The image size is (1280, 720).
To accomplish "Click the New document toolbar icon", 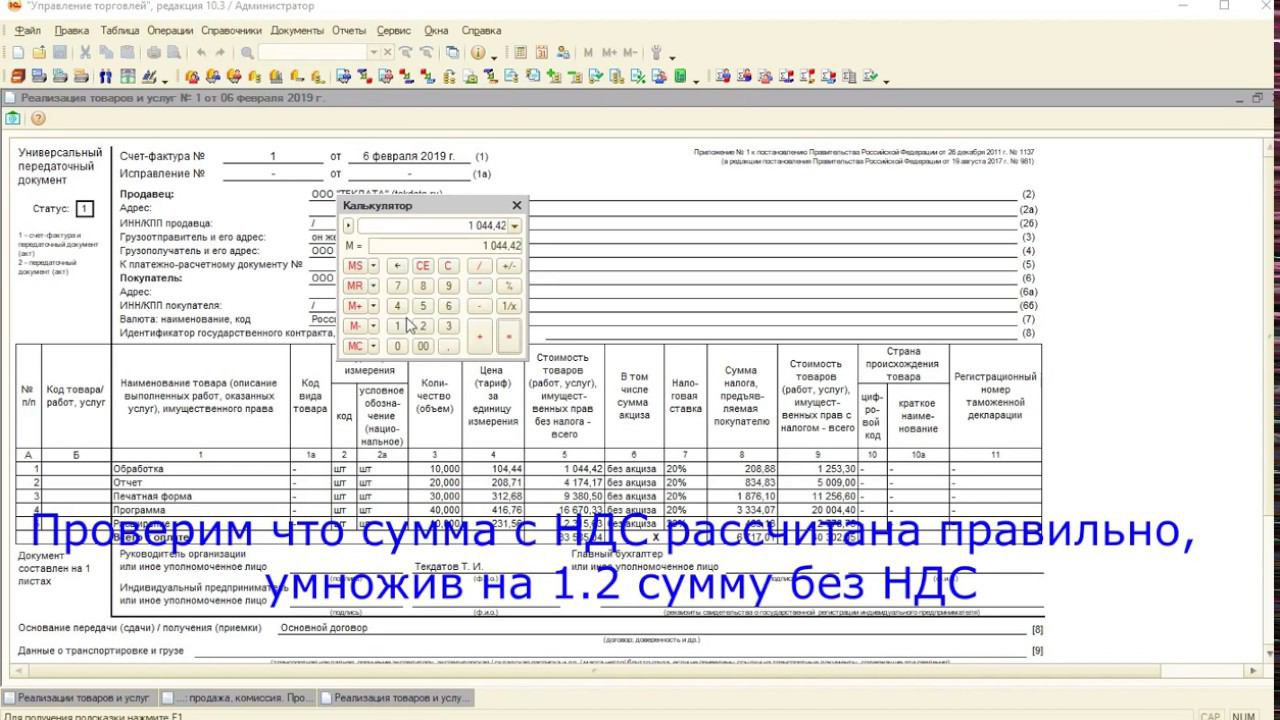I will [x=18, y=52].
